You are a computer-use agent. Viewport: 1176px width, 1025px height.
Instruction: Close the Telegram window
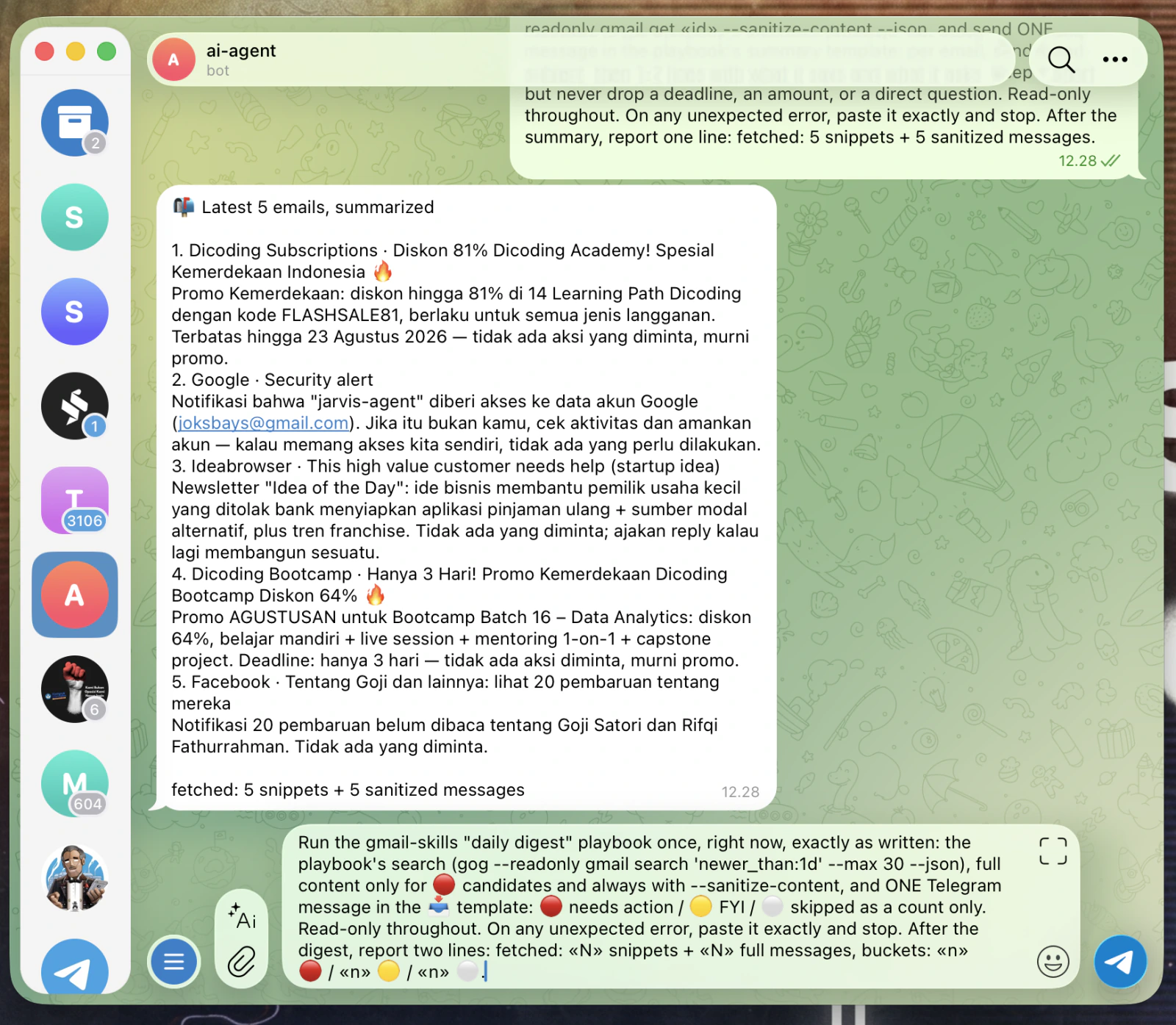click(x=45, y=51)
